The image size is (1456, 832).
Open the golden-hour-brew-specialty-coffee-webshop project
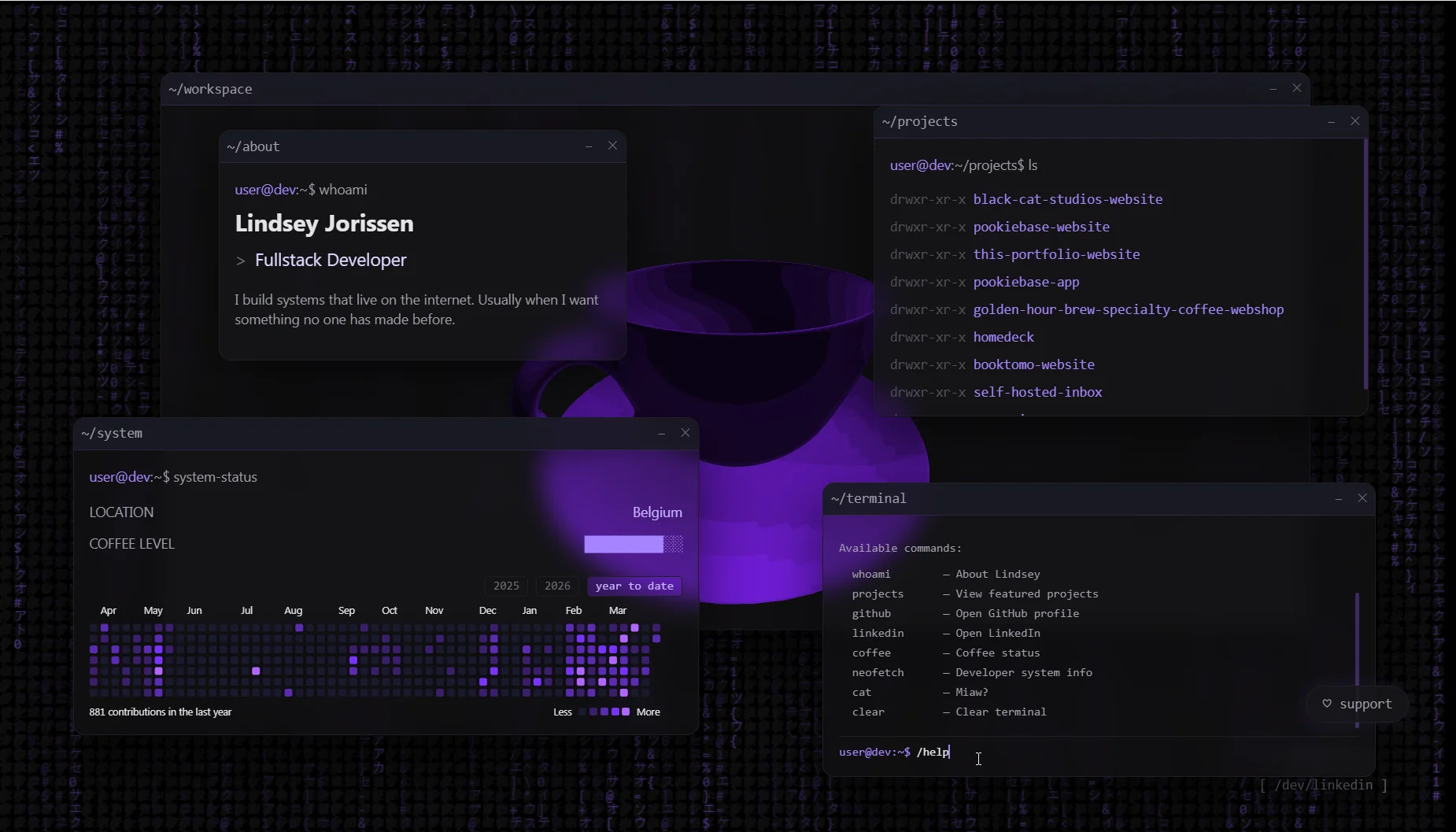click(x=1128, y=309)
